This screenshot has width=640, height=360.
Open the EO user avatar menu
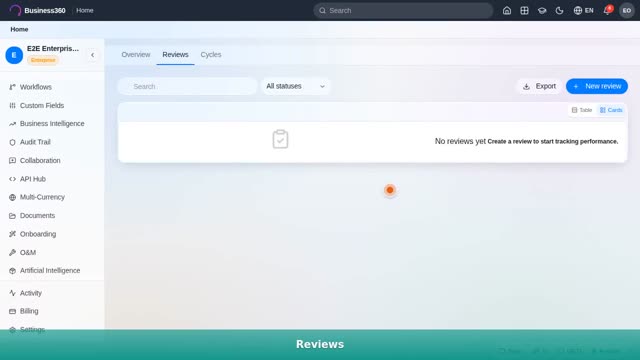click(627, 11)
